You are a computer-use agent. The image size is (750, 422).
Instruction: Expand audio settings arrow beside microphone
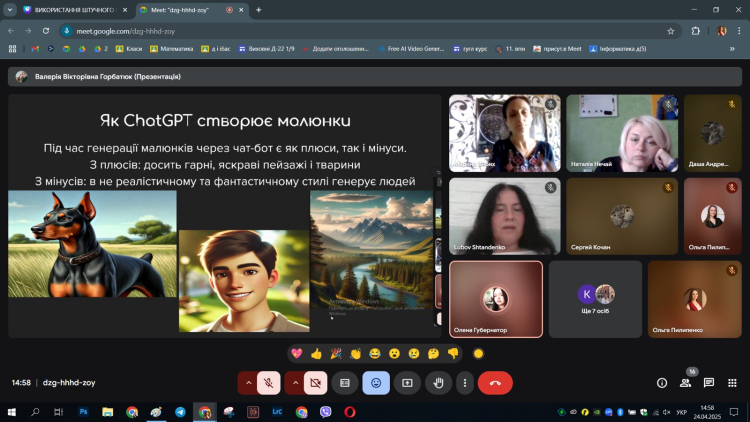coord(247,382)
